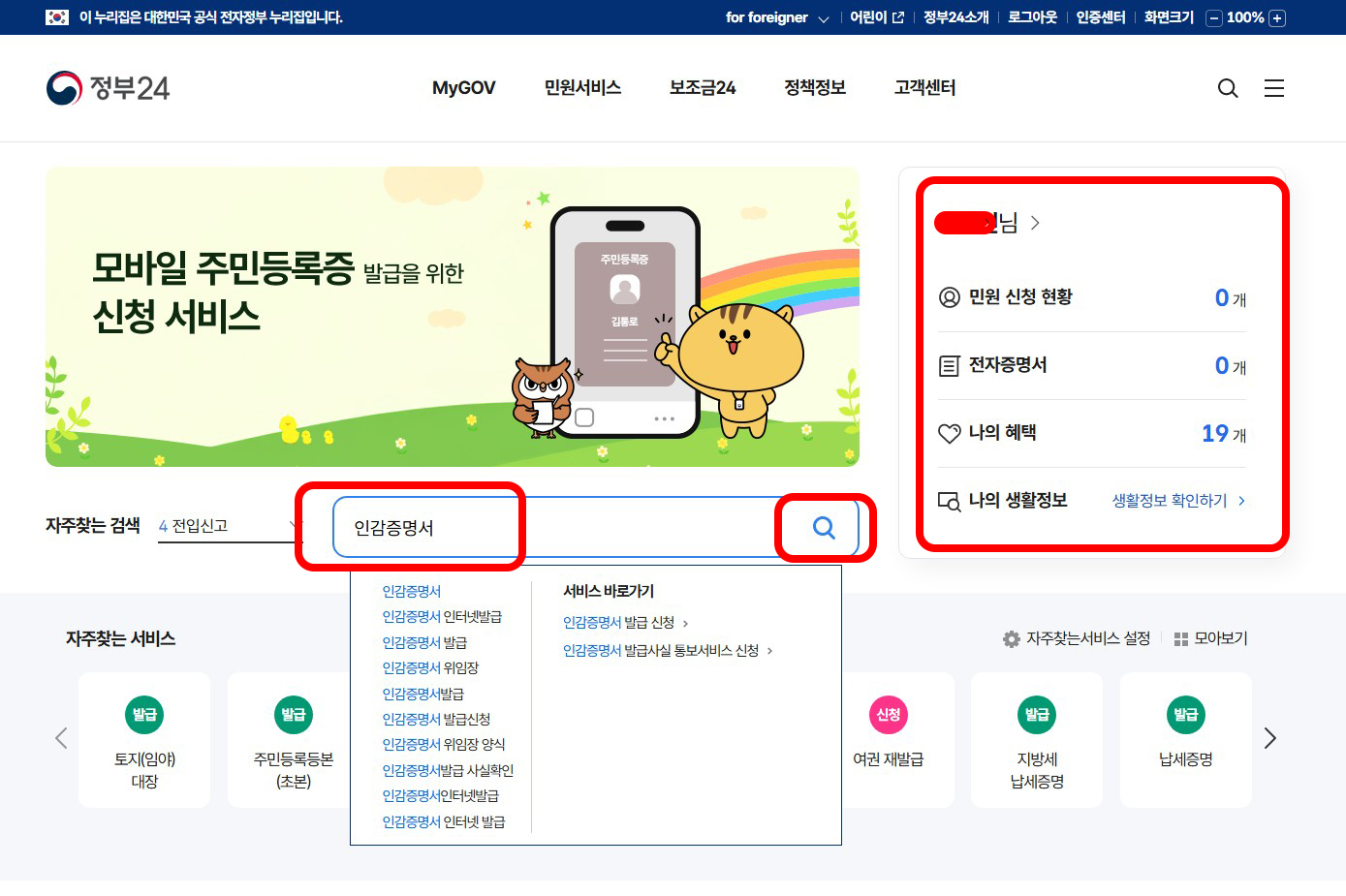
Task: Open the header search magnifier icon
Action: 1228,88
